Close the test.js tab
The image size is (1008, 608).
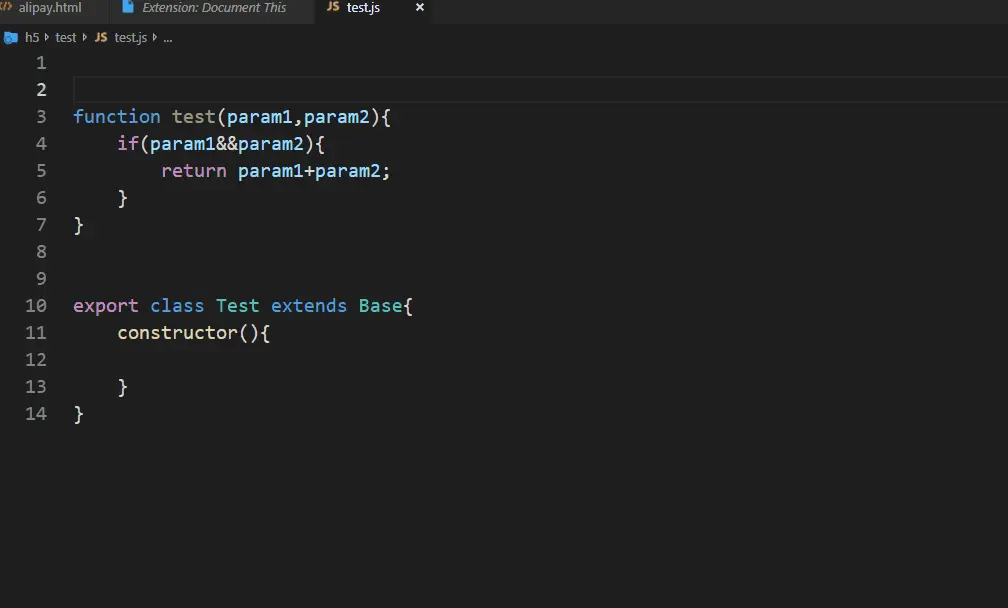[x=418, y=8]
